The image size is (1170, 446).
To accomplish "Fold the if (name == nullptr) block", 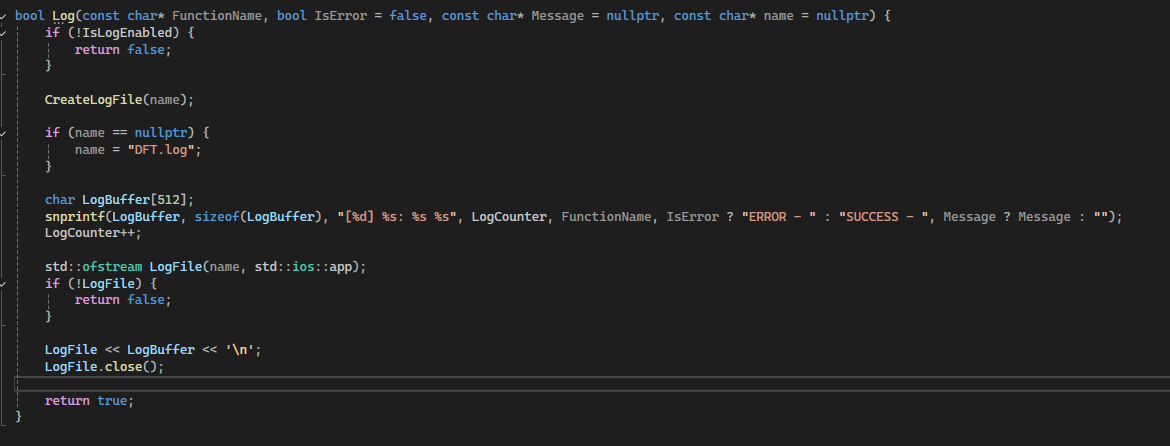I will [4, 132].
